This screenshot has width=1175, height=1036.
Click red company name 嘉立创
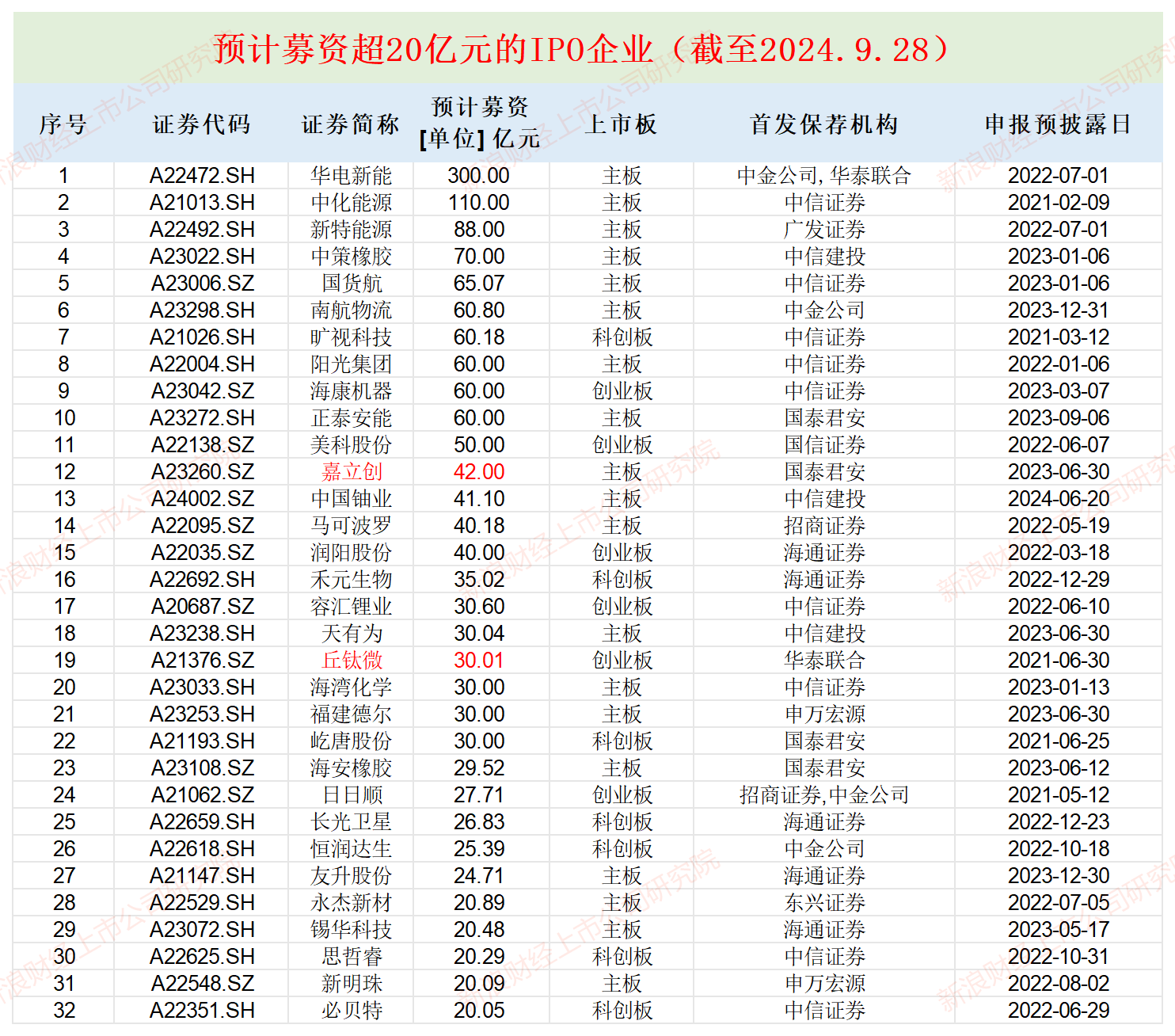click(x=351, y=472)
